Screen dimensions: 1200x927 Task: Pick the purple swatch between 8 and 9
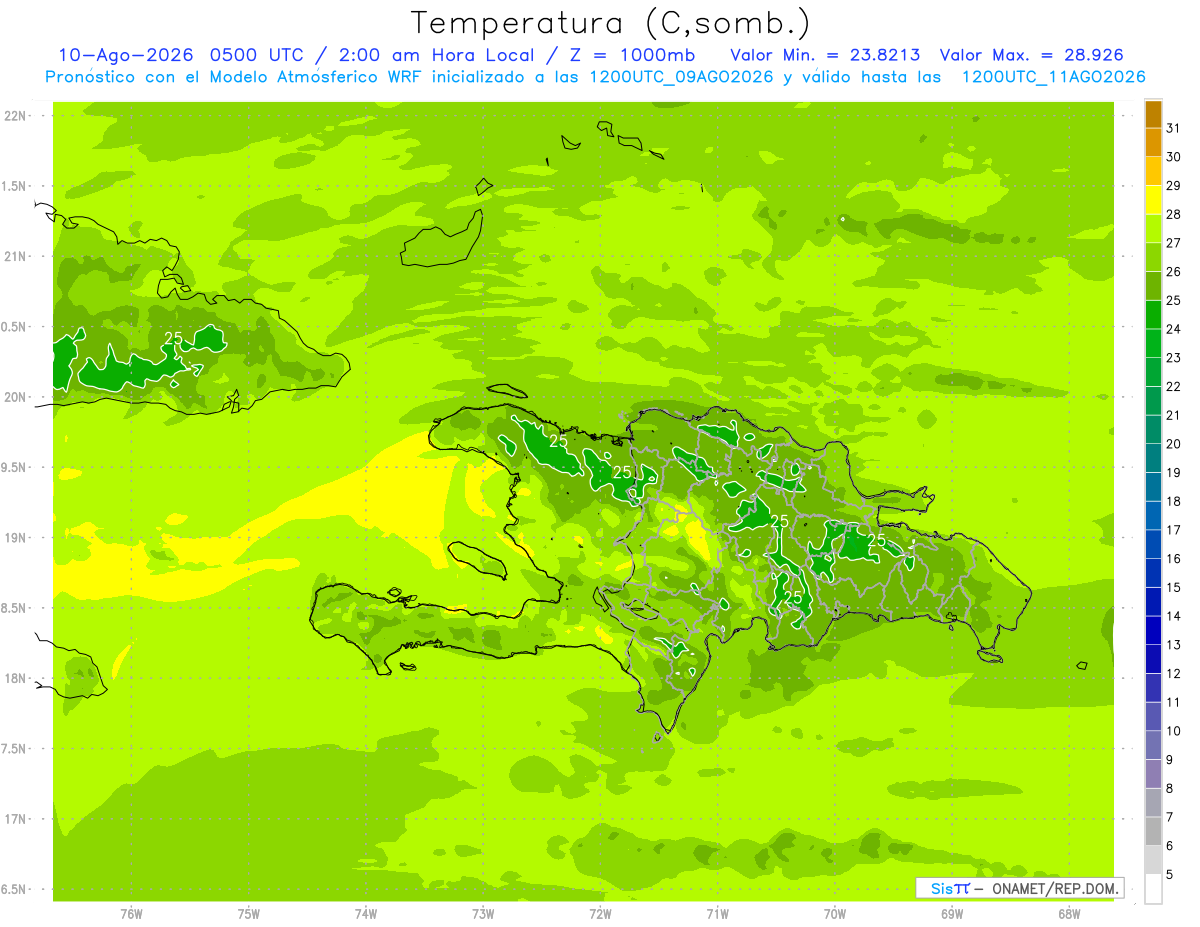pyautogui.click(x=1153, y=774)
